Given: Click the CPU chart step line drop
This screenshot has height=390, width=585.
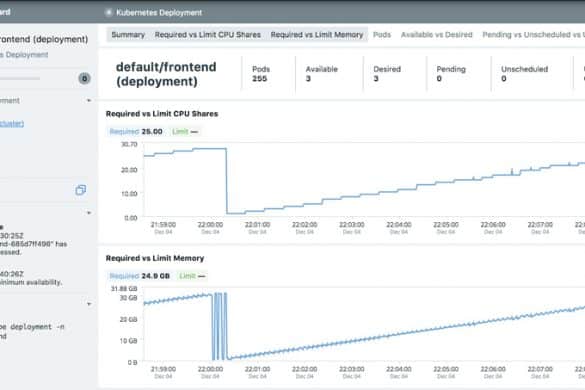Looking at the screenshot, I should [x=226, y=181].
